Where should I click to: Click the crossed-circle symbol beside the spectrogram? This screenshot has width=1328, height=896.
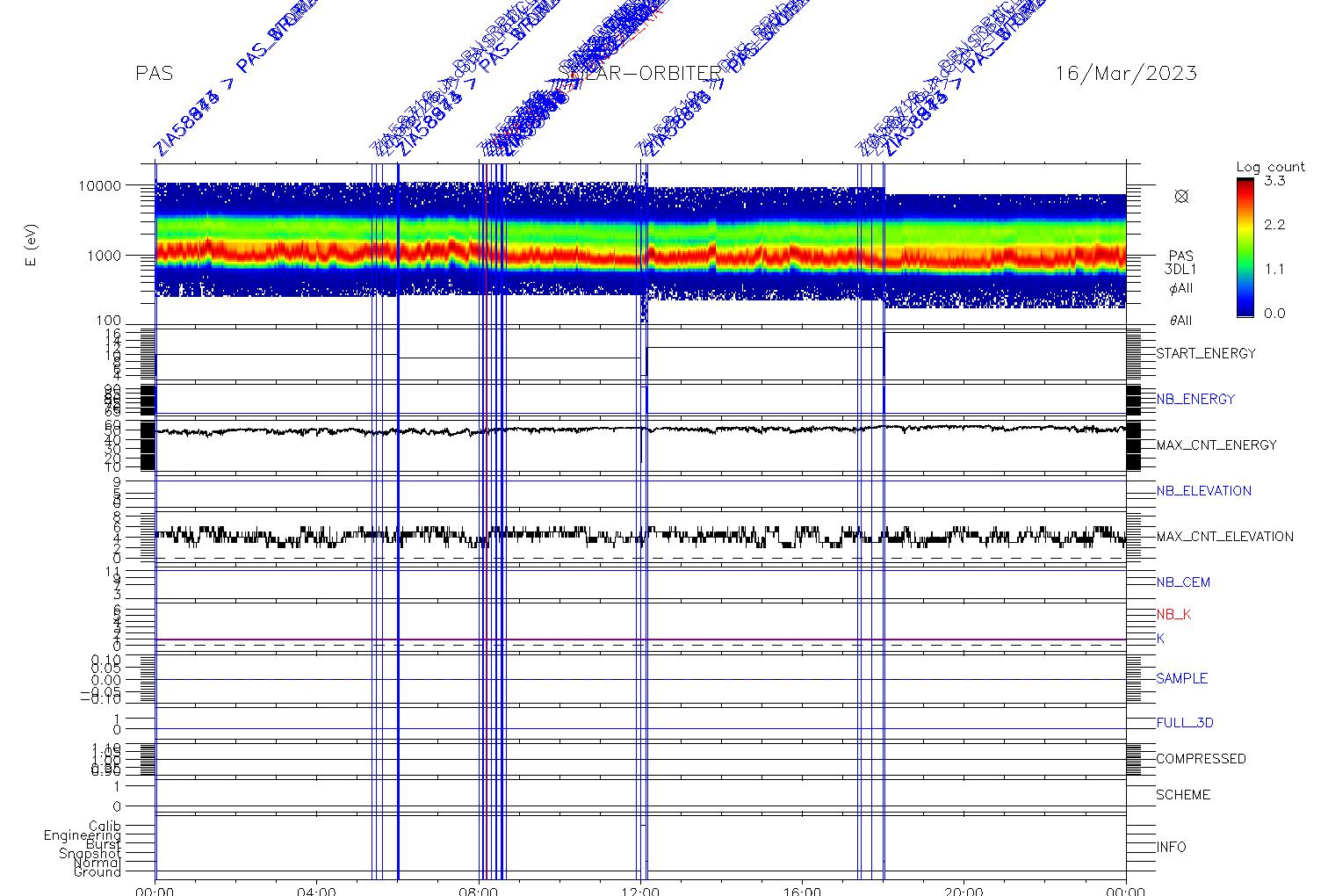1181,196
